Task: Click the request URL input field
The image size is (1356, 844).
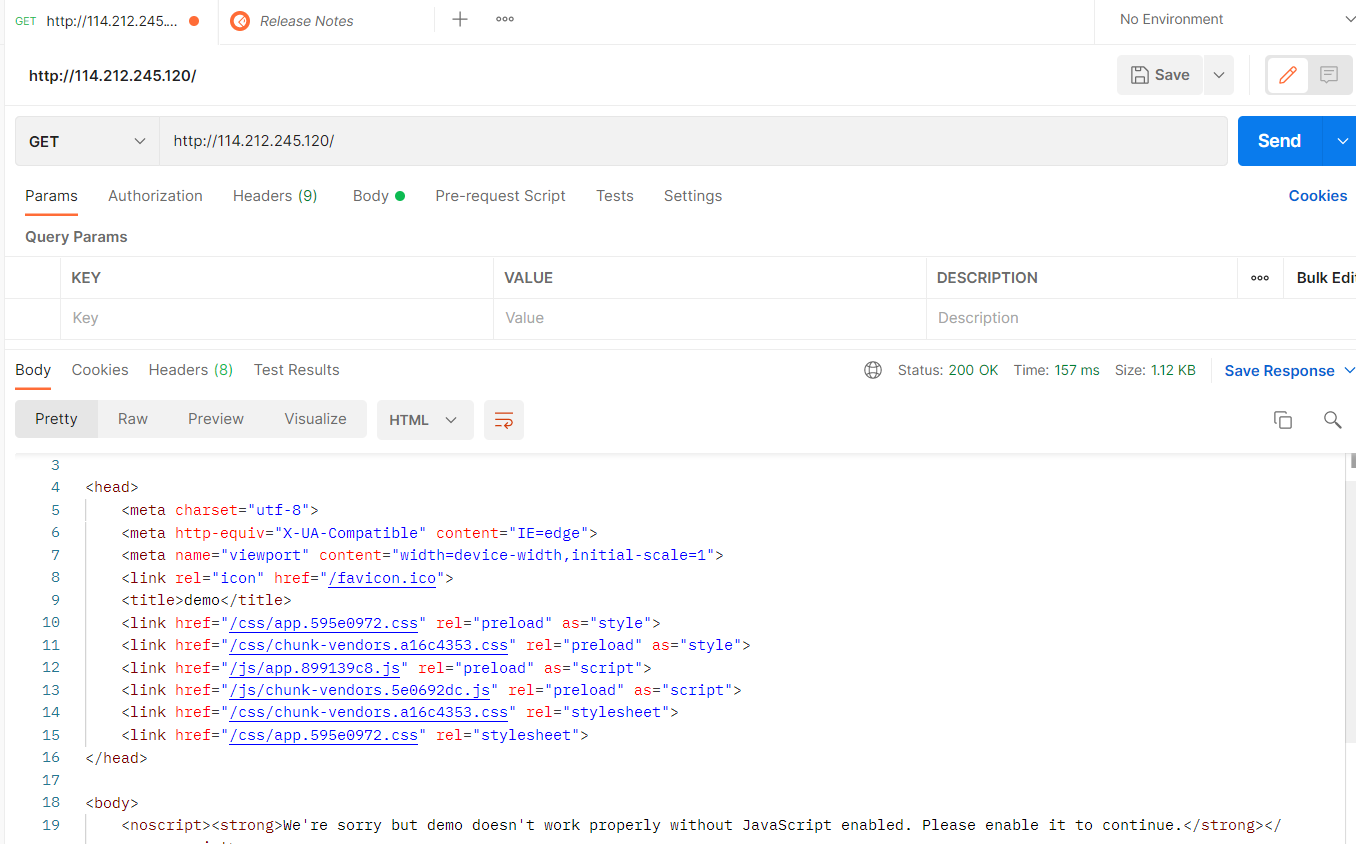Action: tap(693, 141)
